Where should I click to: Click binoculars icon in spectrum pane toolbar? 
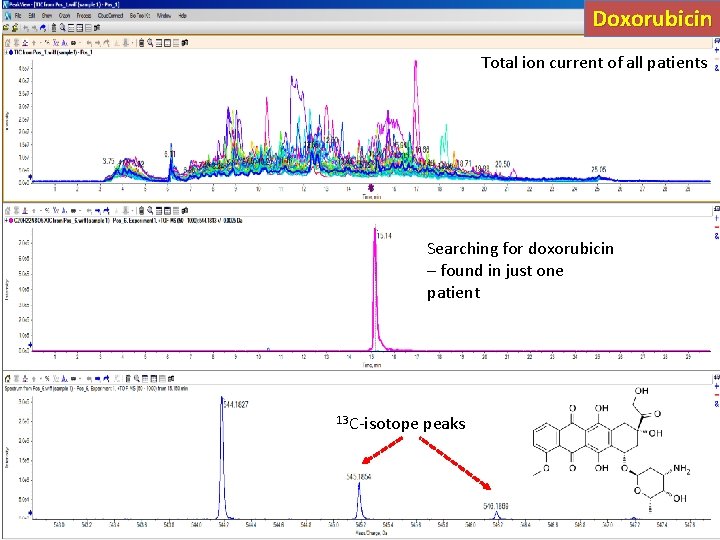click(x=171, y=379)
